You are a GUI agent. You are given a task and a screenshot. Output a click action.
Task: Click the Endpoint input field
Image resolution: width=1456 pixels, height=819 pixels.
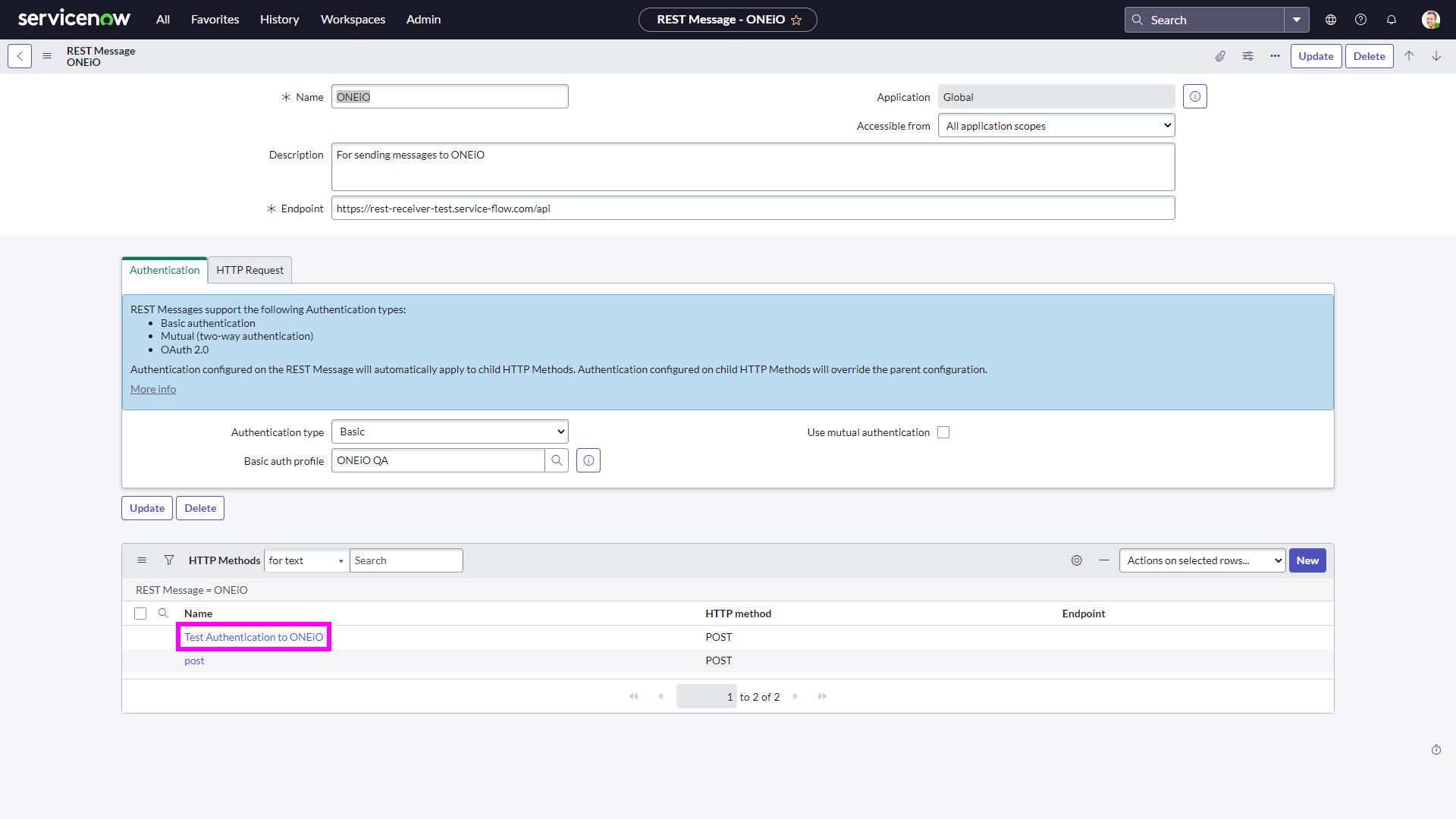(x=753, y=208)
